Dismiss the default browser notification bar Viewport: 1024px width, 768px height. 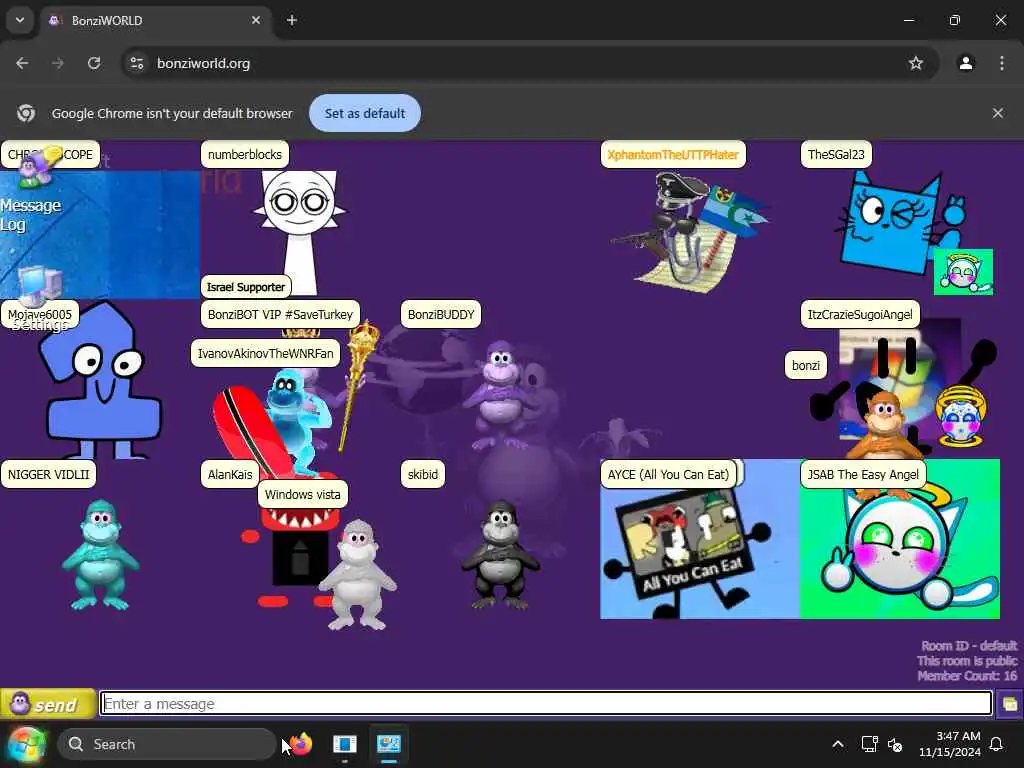(x=998, y=113)
